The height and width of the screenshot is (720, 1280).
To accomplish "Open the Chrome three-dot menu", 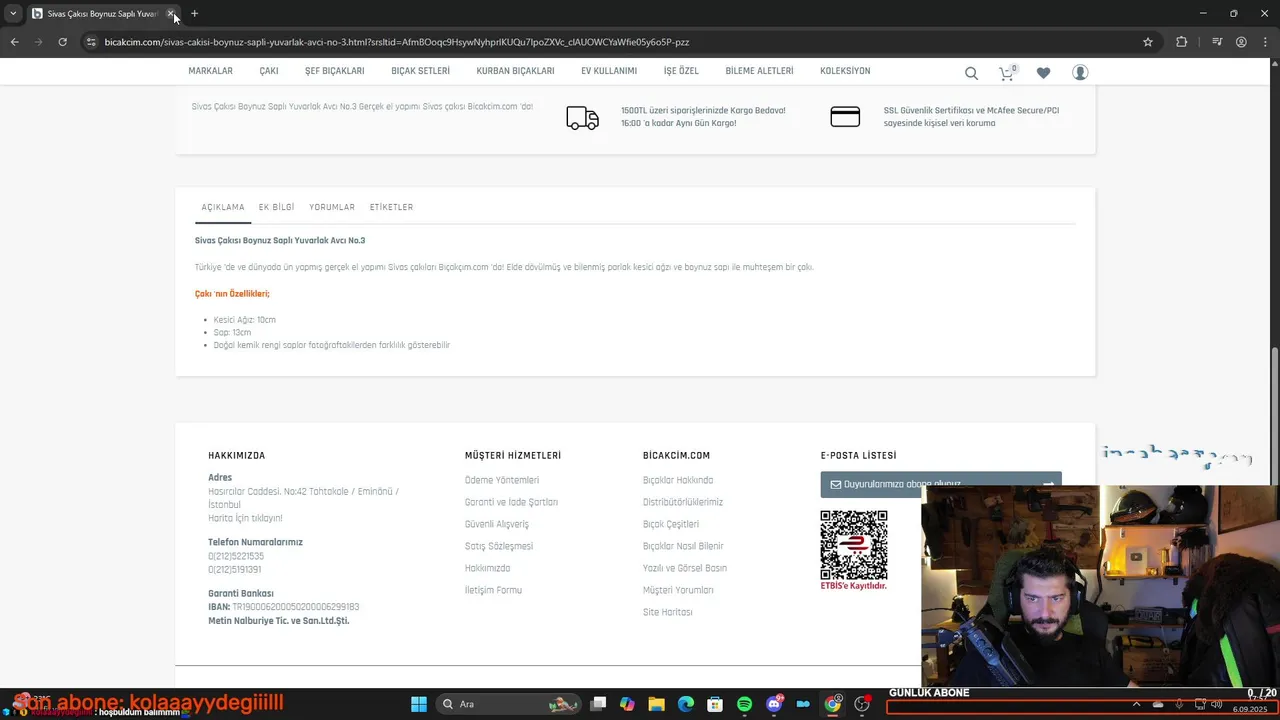I will [1265, 42].
